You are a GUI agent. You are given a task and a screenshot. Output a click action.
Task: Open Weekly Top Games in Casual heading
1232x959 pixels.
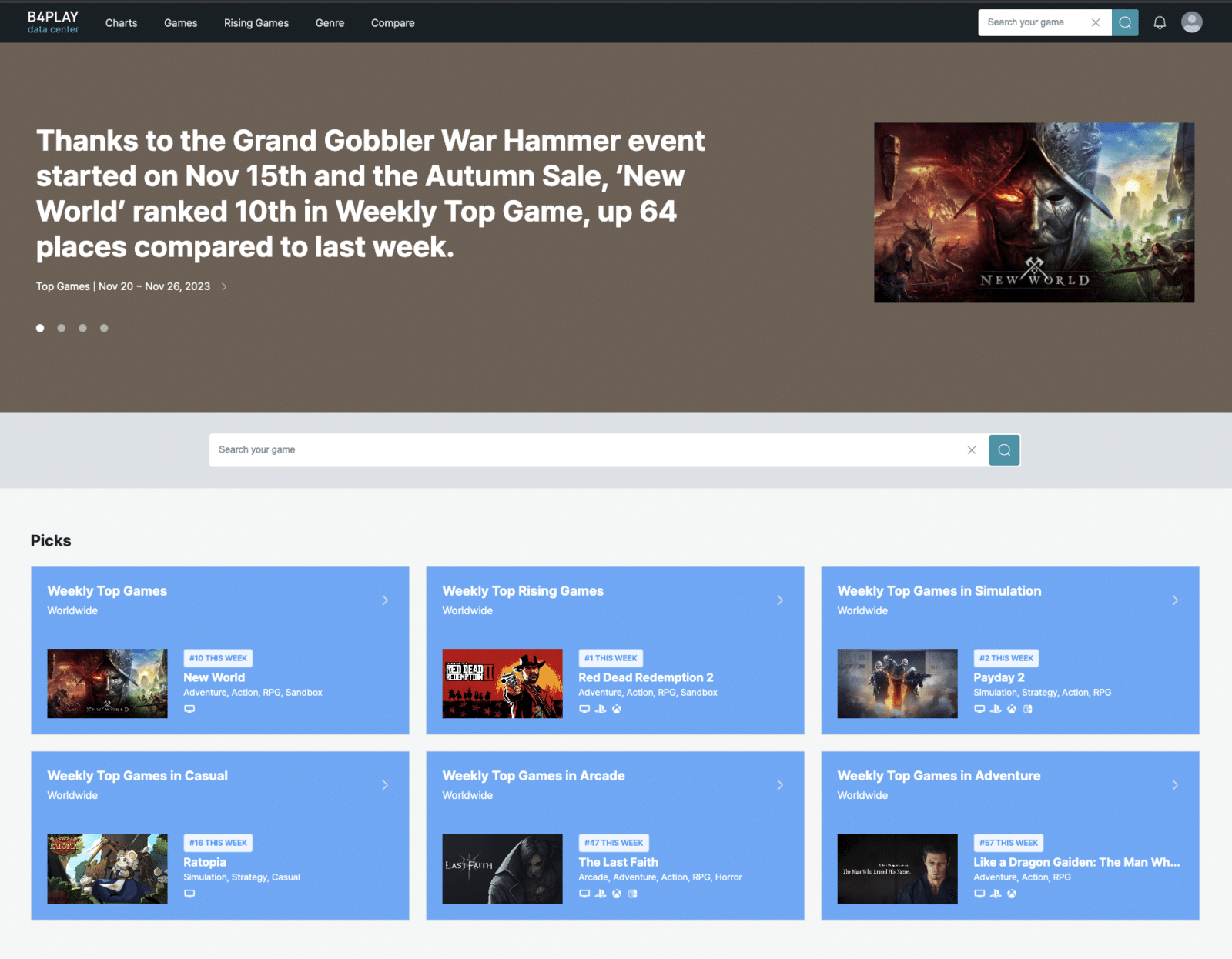[x=137, y=776]
